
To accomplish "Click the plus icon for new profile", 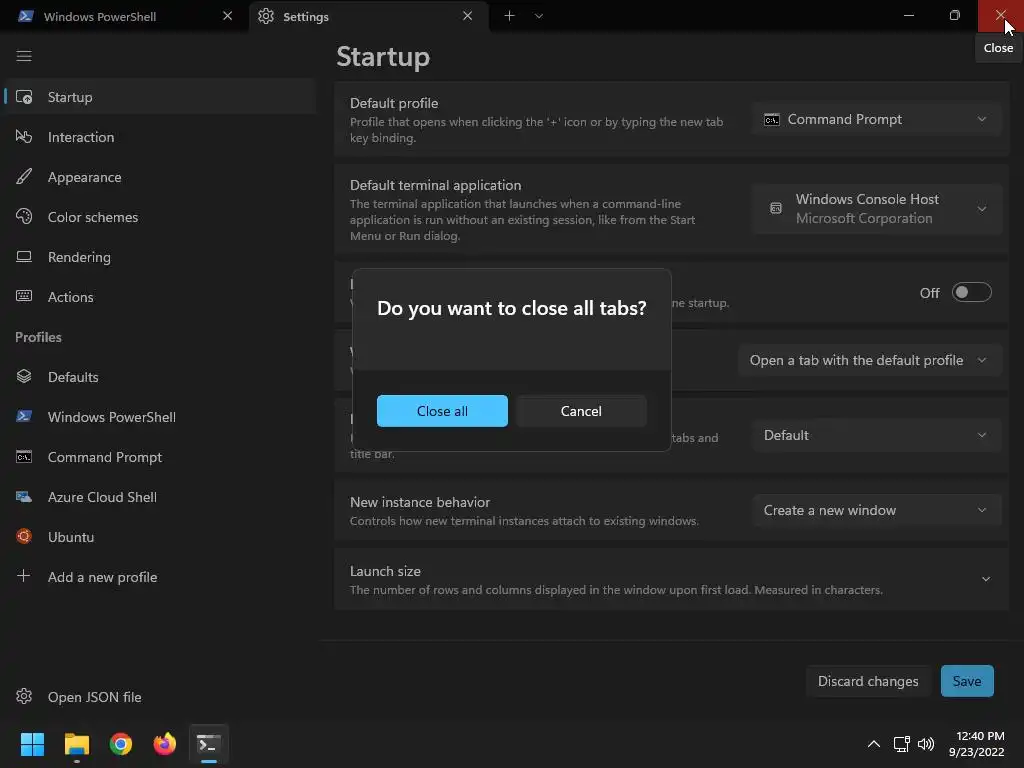I will pos(24,576).
